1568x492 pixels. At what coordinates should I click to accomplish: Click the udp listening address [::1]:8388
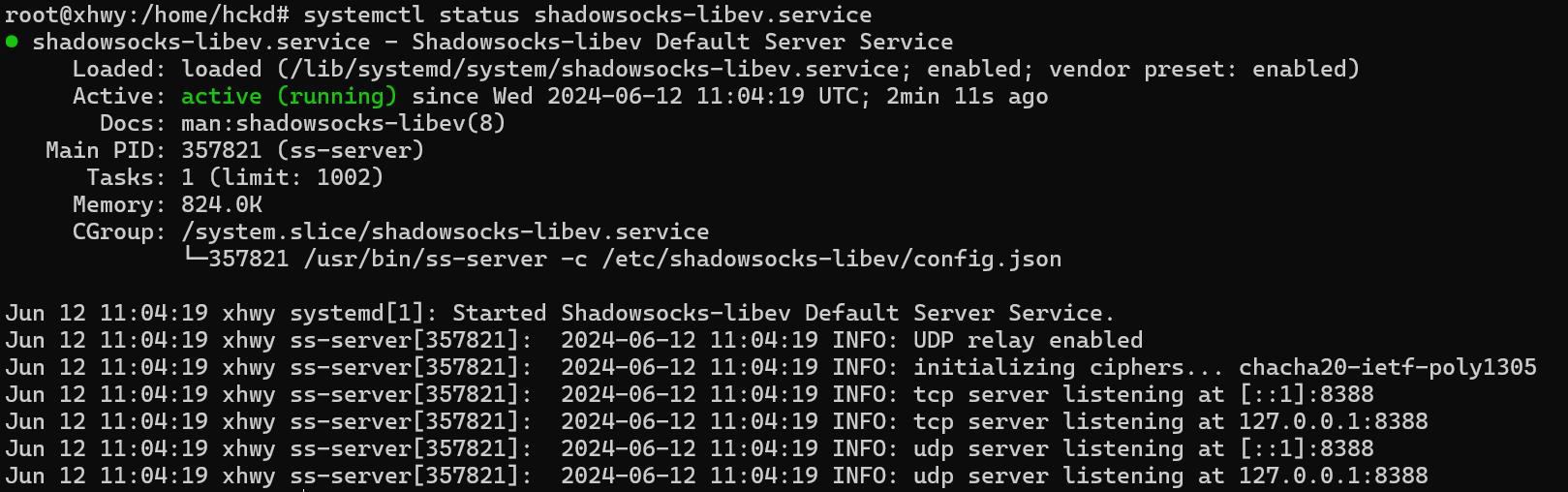click(1306, 448)
